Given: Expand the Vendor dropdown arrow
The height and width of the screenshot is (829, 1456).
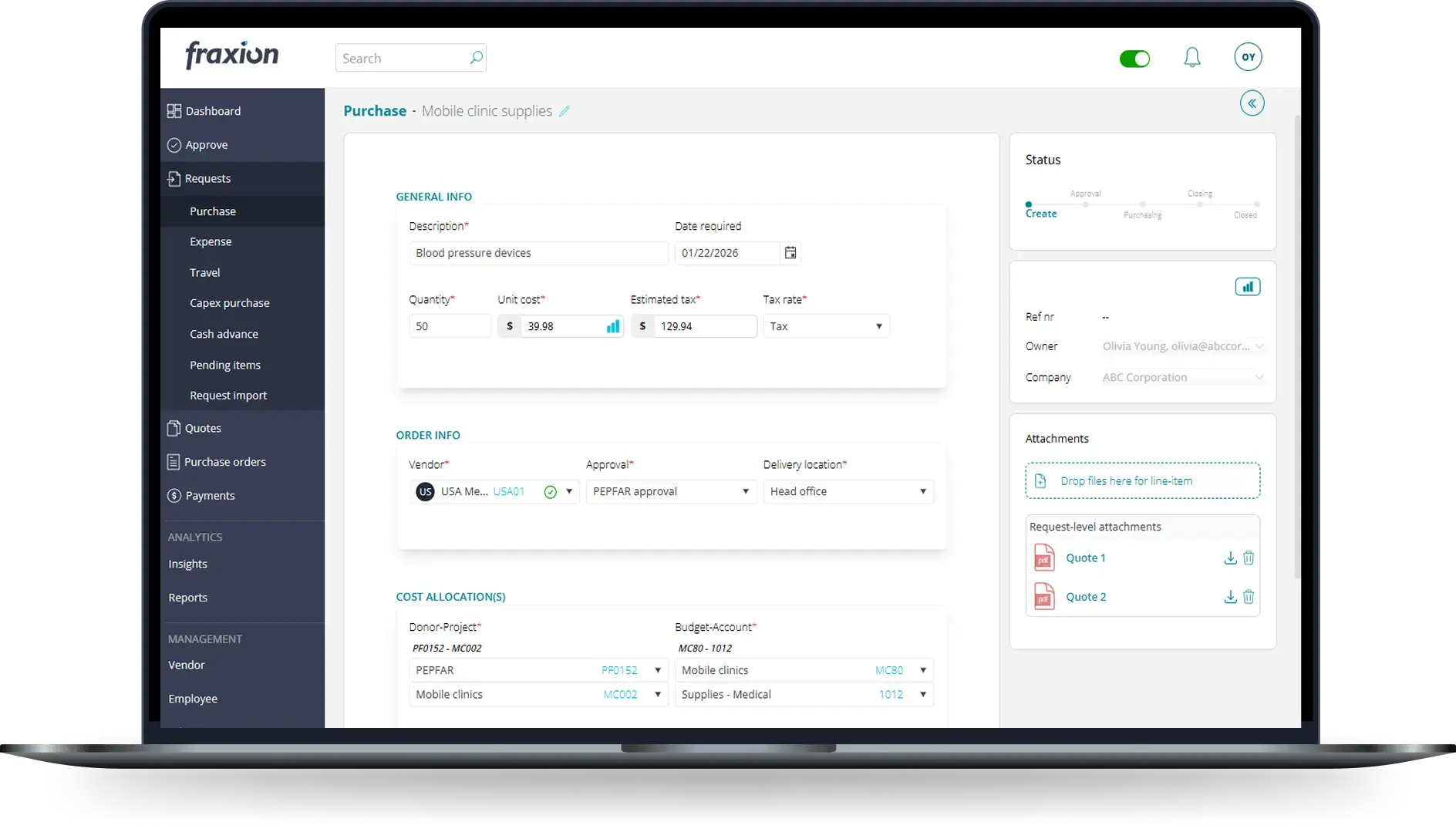Looking at the screenshot, I should coord(569,492).
